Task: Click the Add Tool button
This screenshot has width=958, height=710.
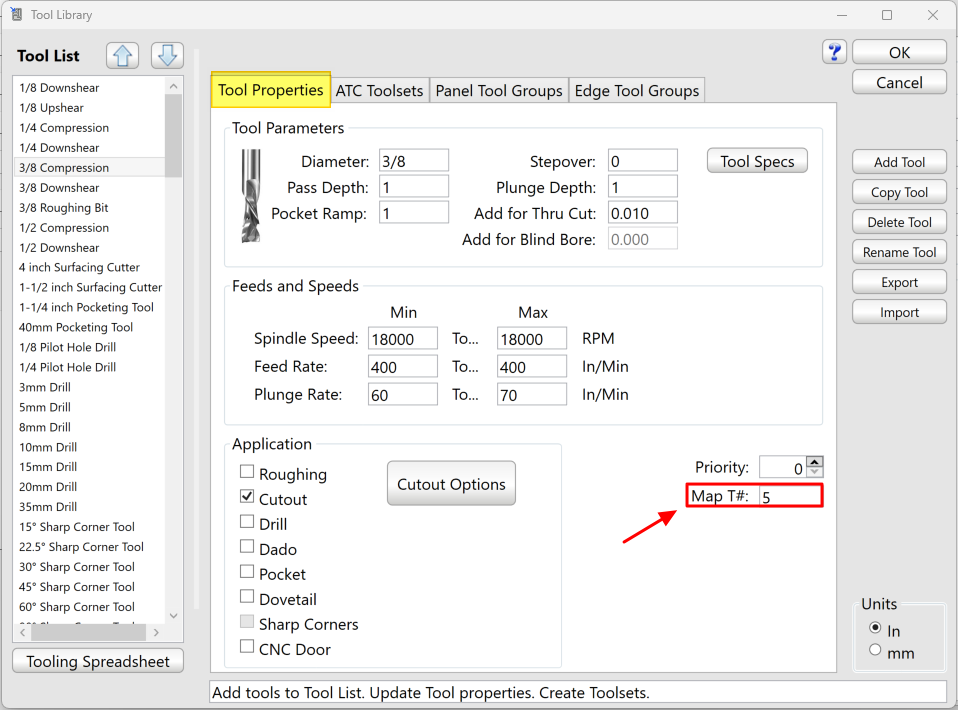Action: tap(899, 162)
